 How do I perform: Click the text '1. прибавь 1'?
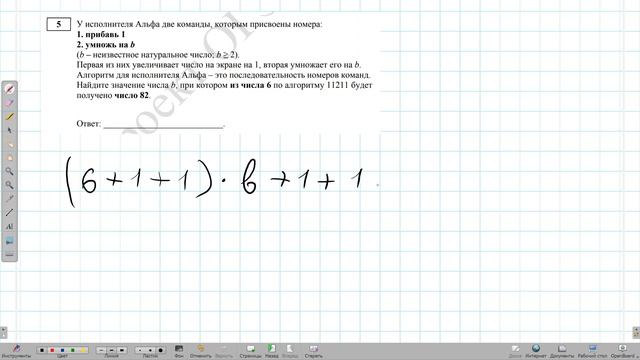pyautogui.click(x=101, y=34)
